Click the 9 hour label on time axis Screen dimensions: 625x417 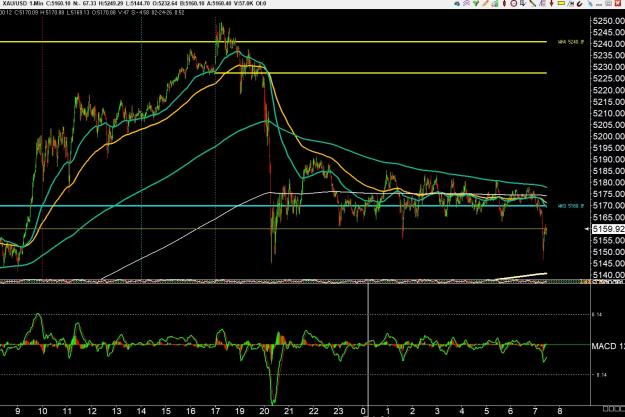click(17, 411)
